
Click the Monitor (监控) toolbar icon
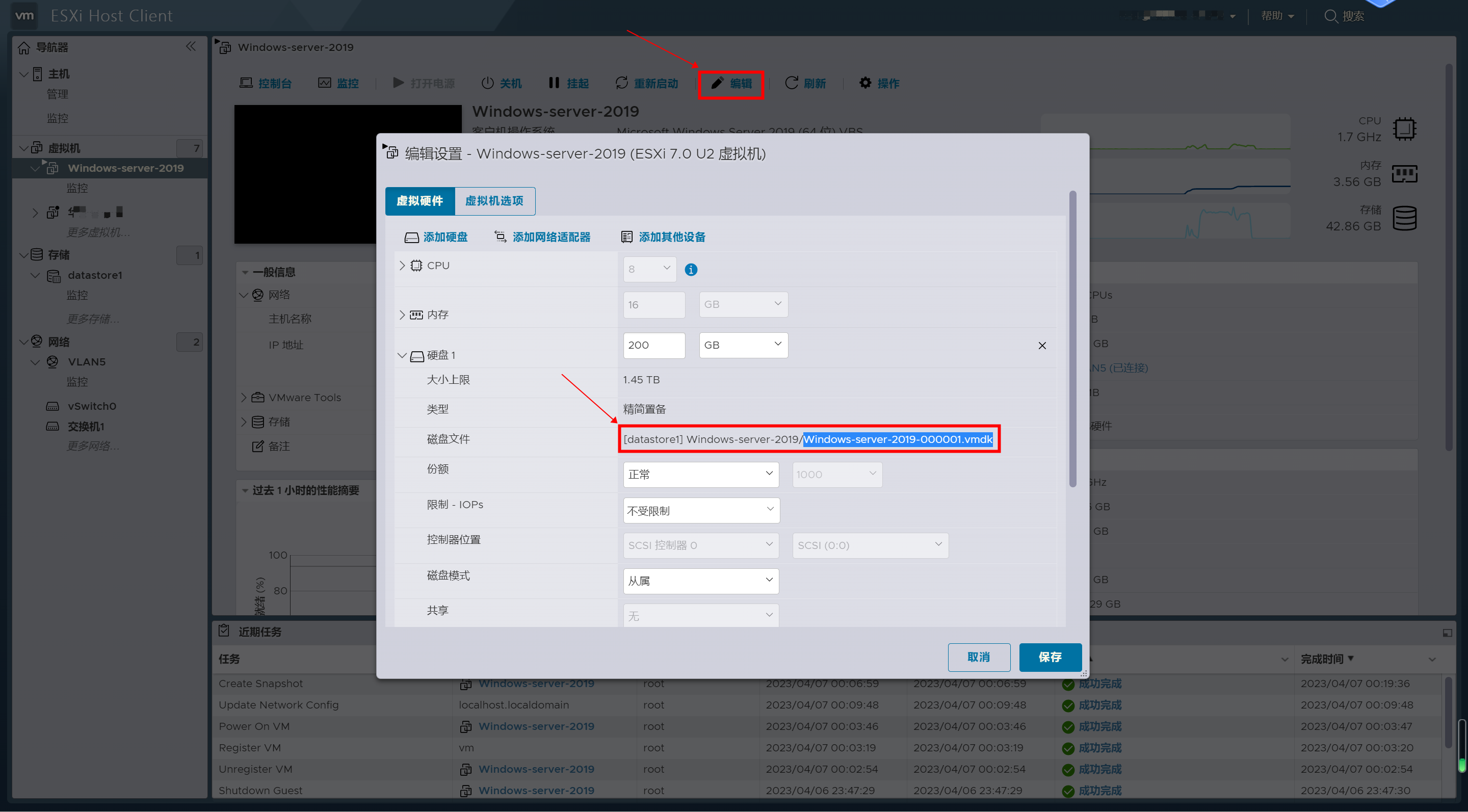pos(324,83)
